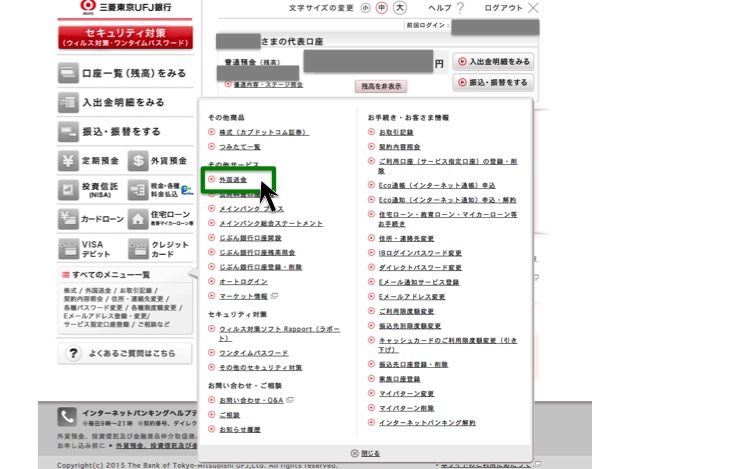
Task: Close the popup menu with 閉じる
Action: [x=365, y=453]
